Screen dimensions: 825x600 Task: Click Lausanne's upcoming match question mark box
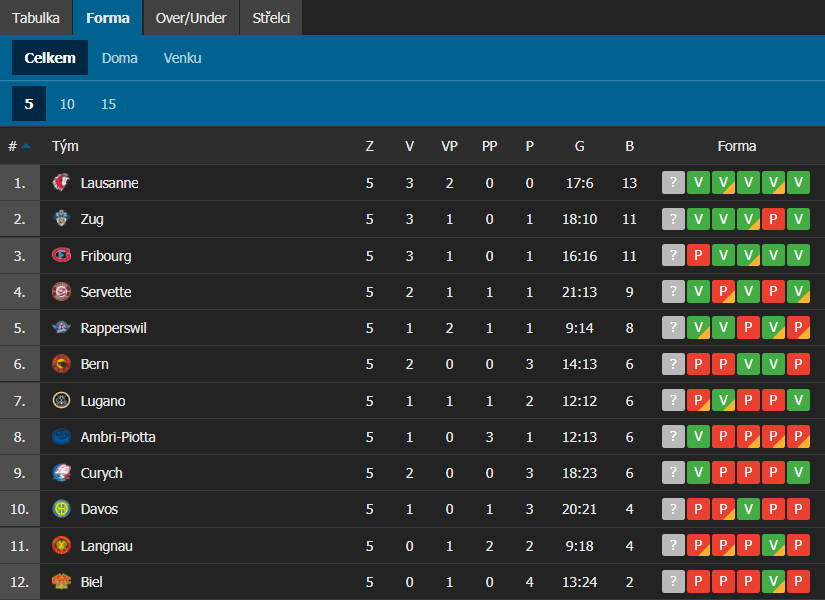(x=674, y=183)
